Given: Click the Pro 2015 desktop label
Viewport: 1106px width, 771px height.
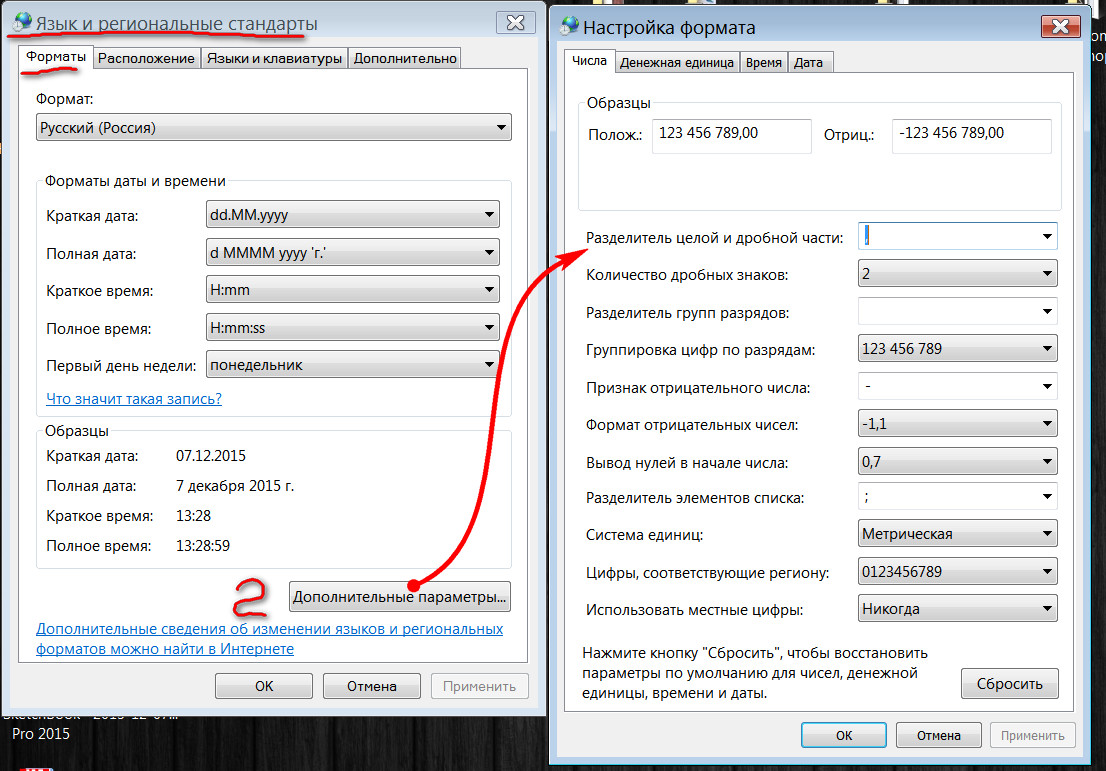Looking at the screenshot, I should click(40, 734).
